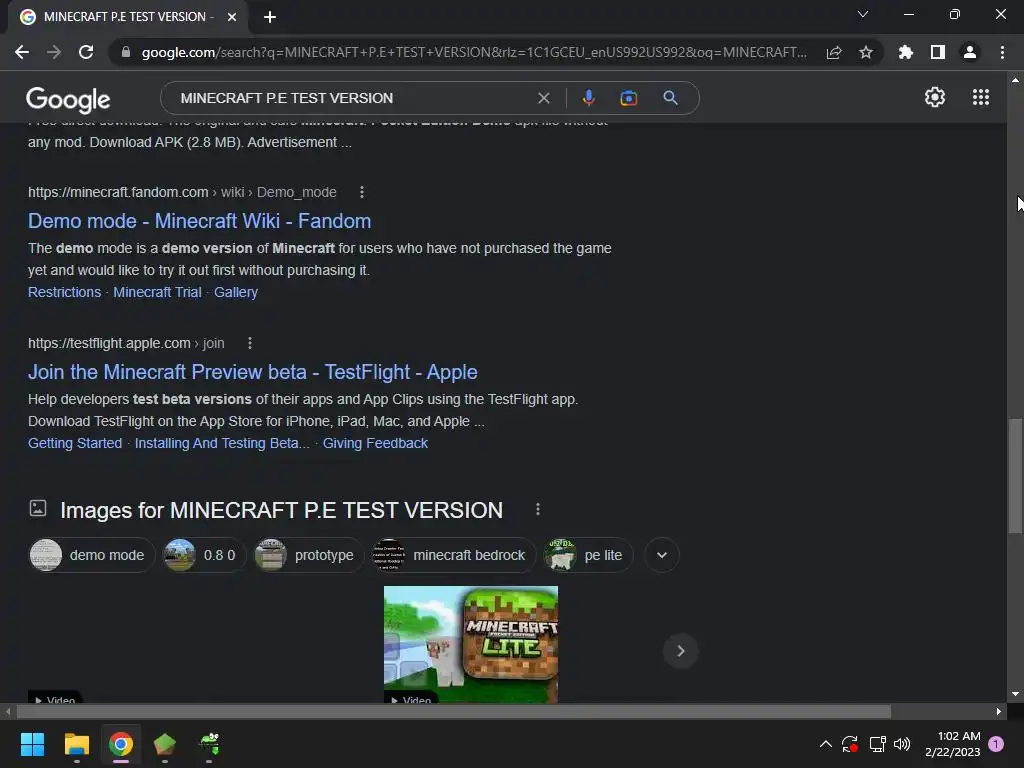Filter images by minecraft bedrock chip
Screen dimensions: 1024x768
pos(453,555)
